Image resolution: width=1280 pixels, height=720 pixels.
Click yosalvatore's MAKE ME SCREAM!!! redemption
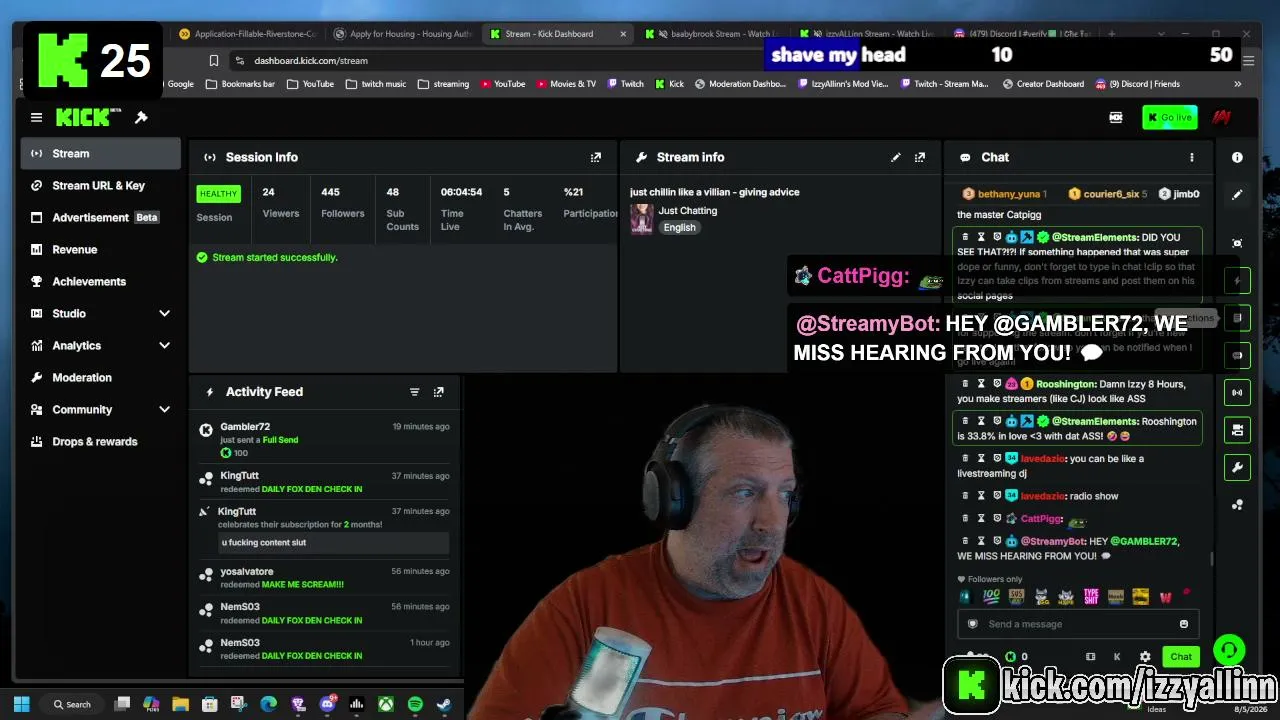click(325, 578)
